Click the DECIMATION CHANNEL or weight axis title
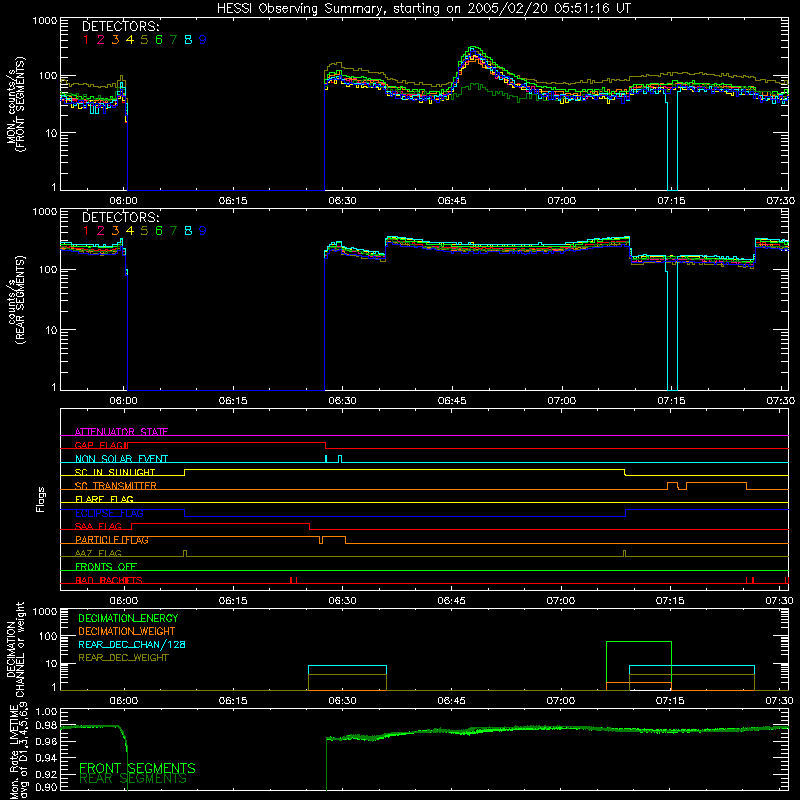Screen dimensions: 800x800 point(15,649)
